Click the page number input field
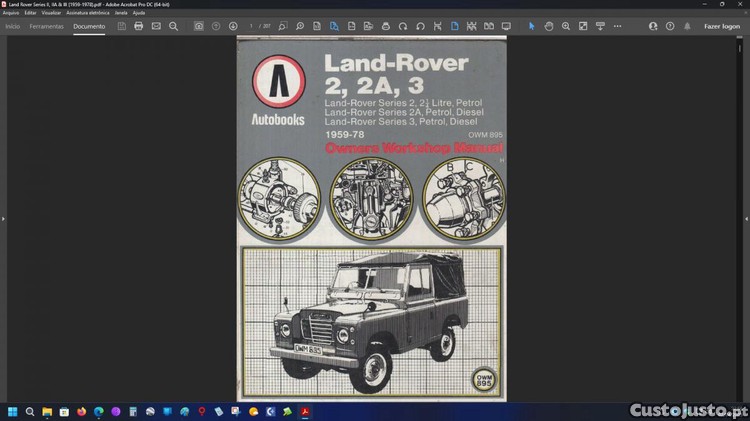Screen dimensions: 750x421 pos(253,26)
